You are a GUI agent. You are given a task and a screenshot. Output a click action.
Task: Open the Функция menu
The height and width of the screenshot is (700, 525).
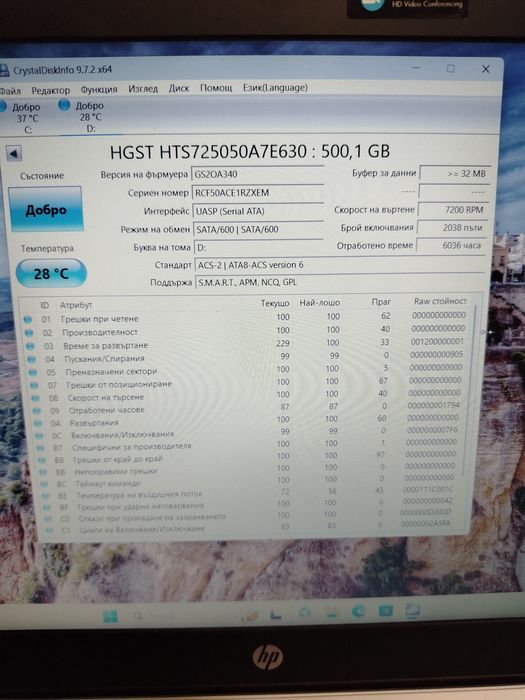click(x=99, y=89)
